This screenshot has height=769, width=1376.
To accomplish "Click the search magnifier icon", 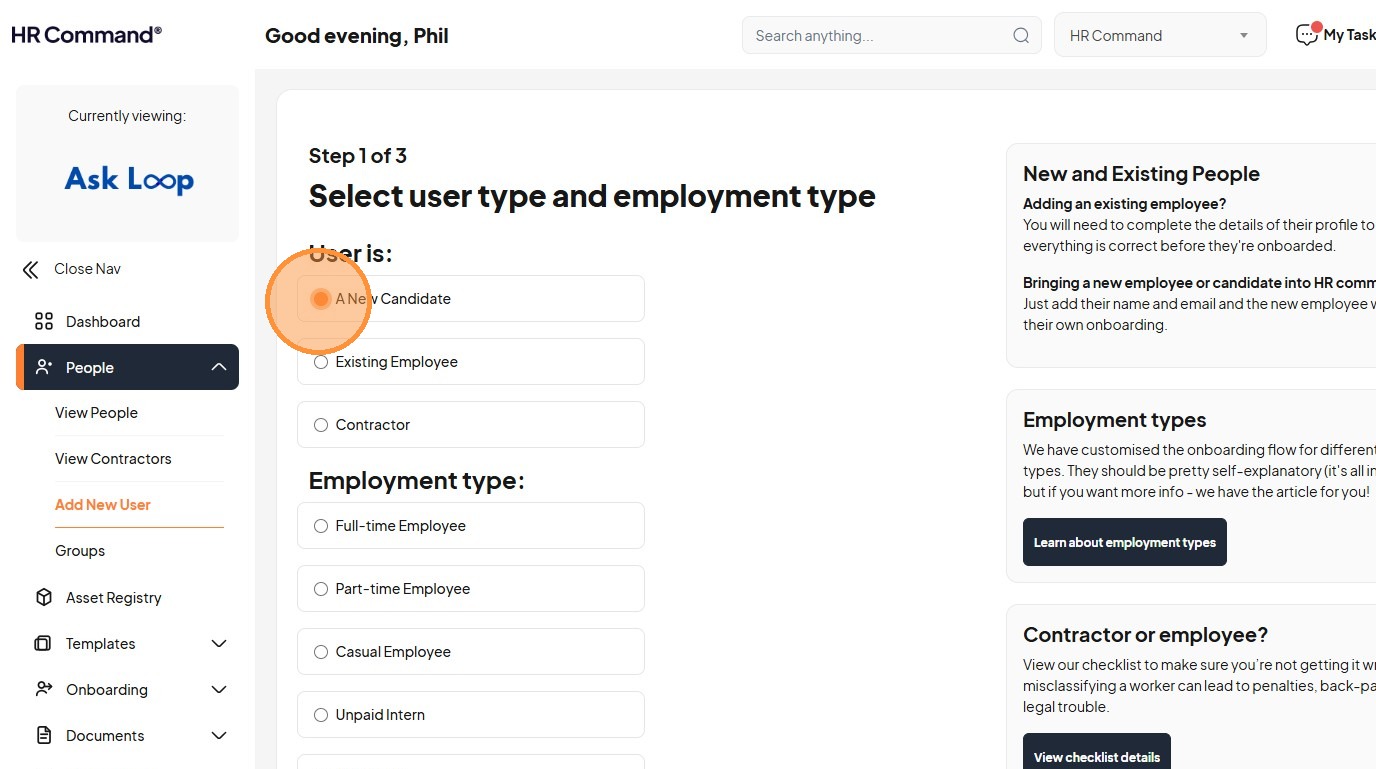I will (x=1021, y=36).
